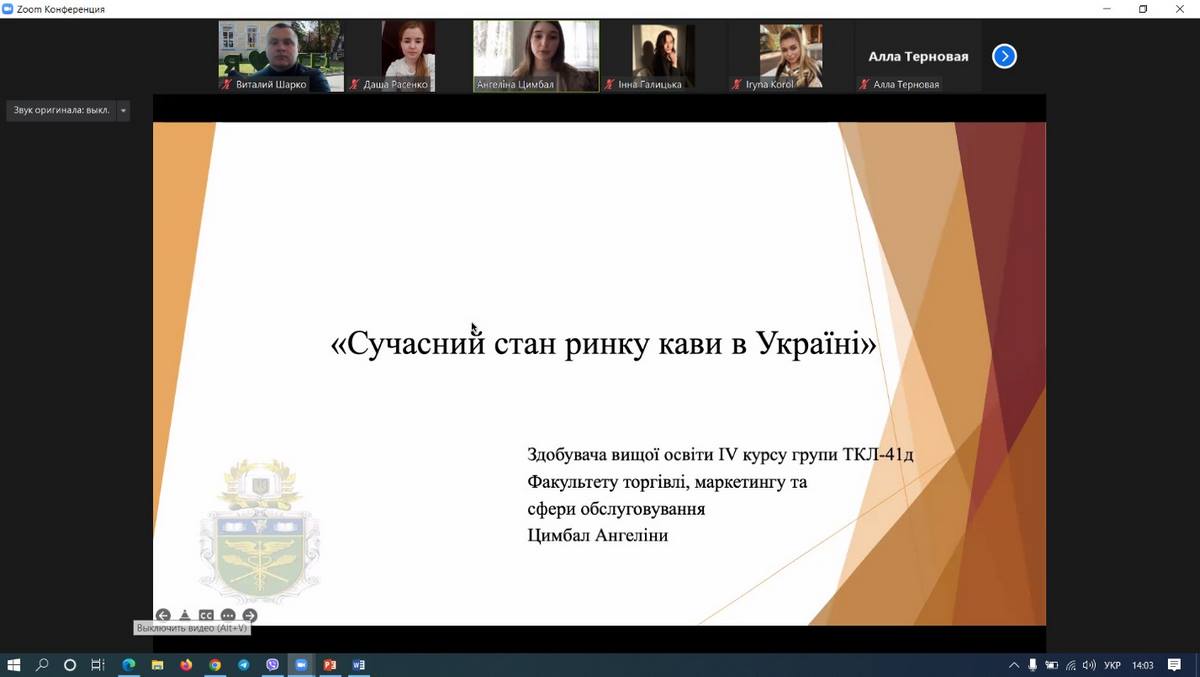Image resolution: width=1200 pixels, height=677 pixels.
Task: Select the Алла Терновая participant tile
Action: click(x=918, y=57)
